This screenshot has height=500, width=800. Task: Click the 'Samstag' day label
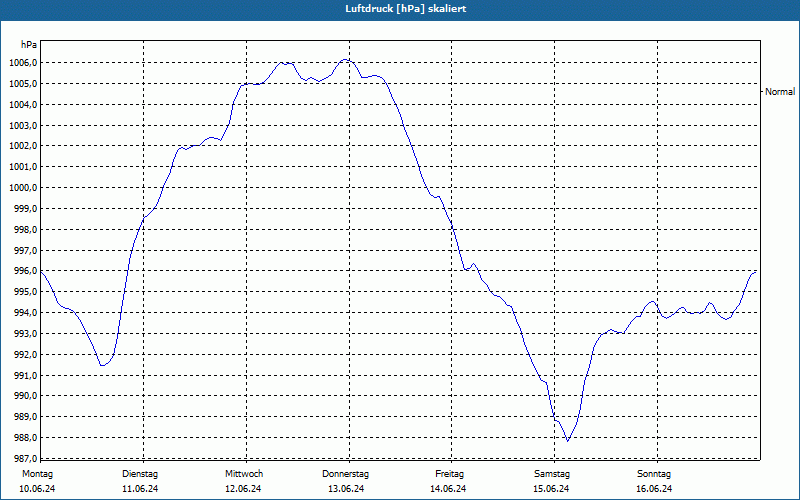click(x=552, y=474)
